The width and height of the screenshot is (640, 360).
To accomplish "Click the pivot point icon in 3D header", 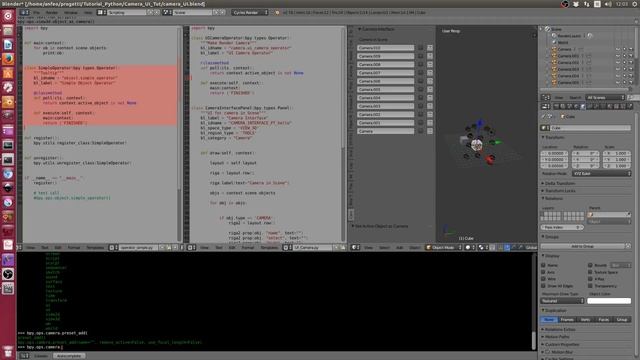I will tap(482, 247).
